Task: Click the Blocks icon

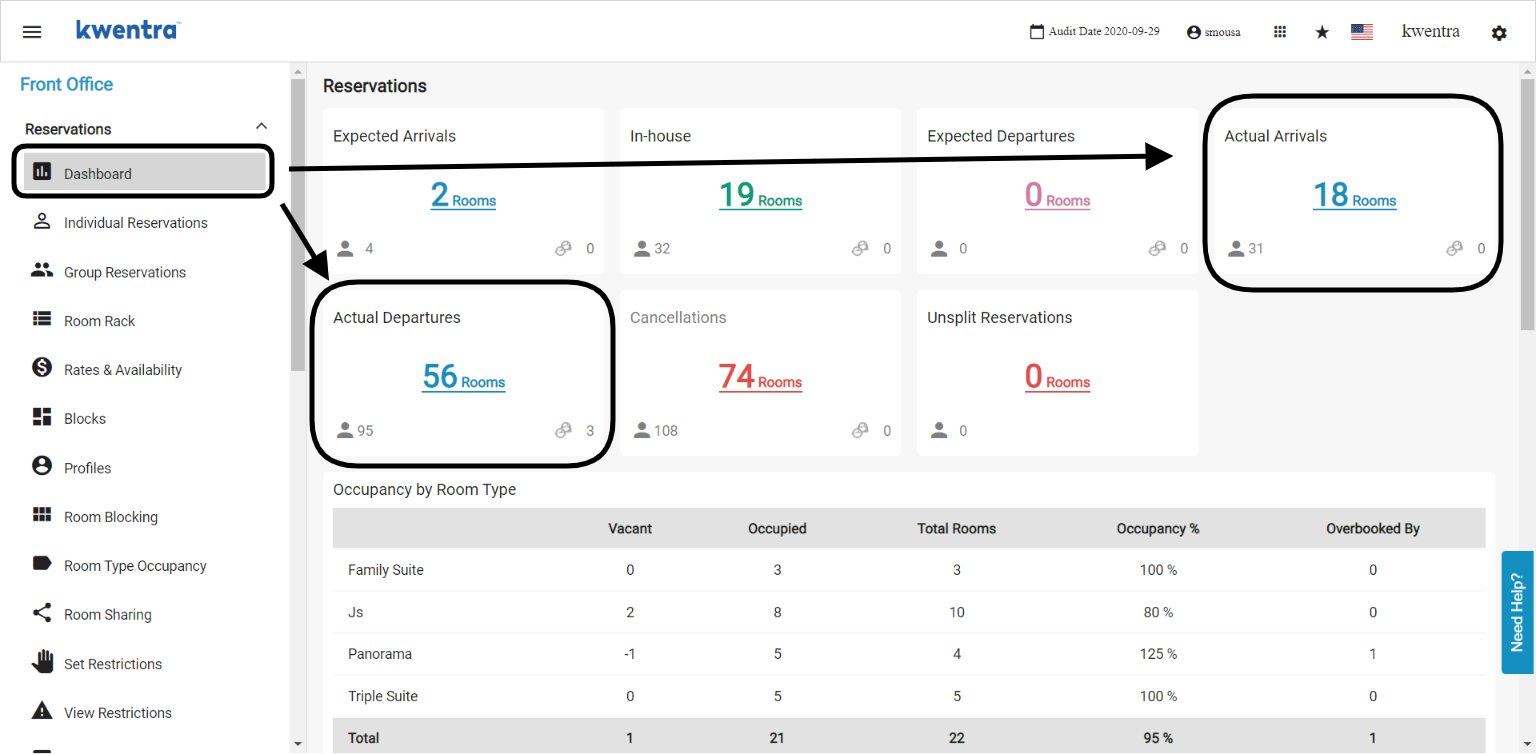Action: tap(42, 417)
